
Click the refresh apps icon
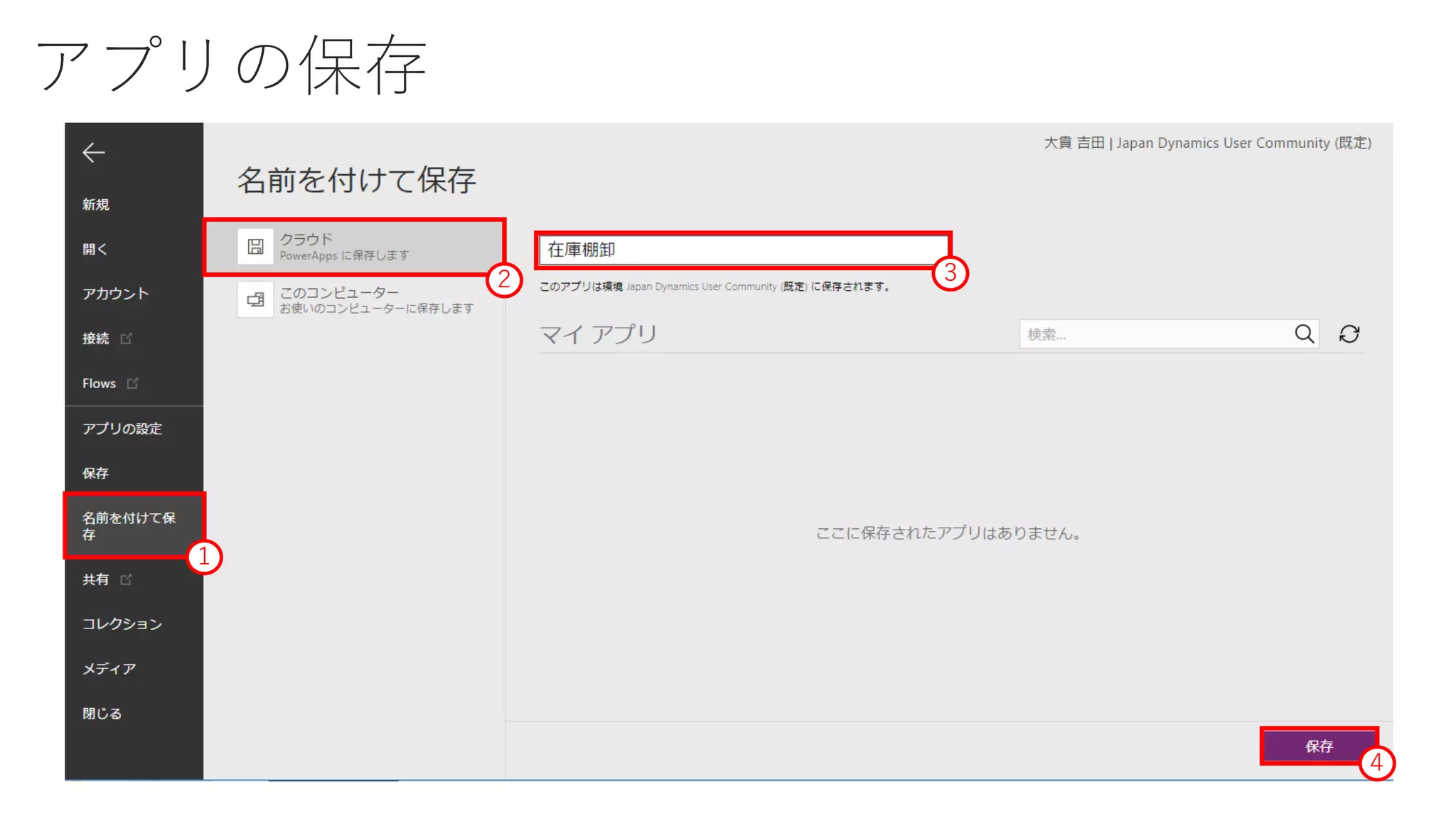[x=1349, y=334]
